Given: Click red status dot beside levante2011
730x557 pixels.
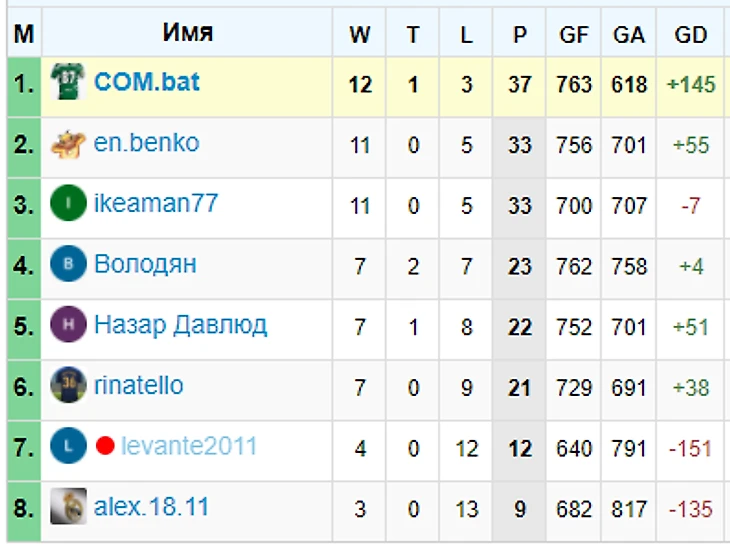Looking at the screenshot, I should tap(105, 446).
